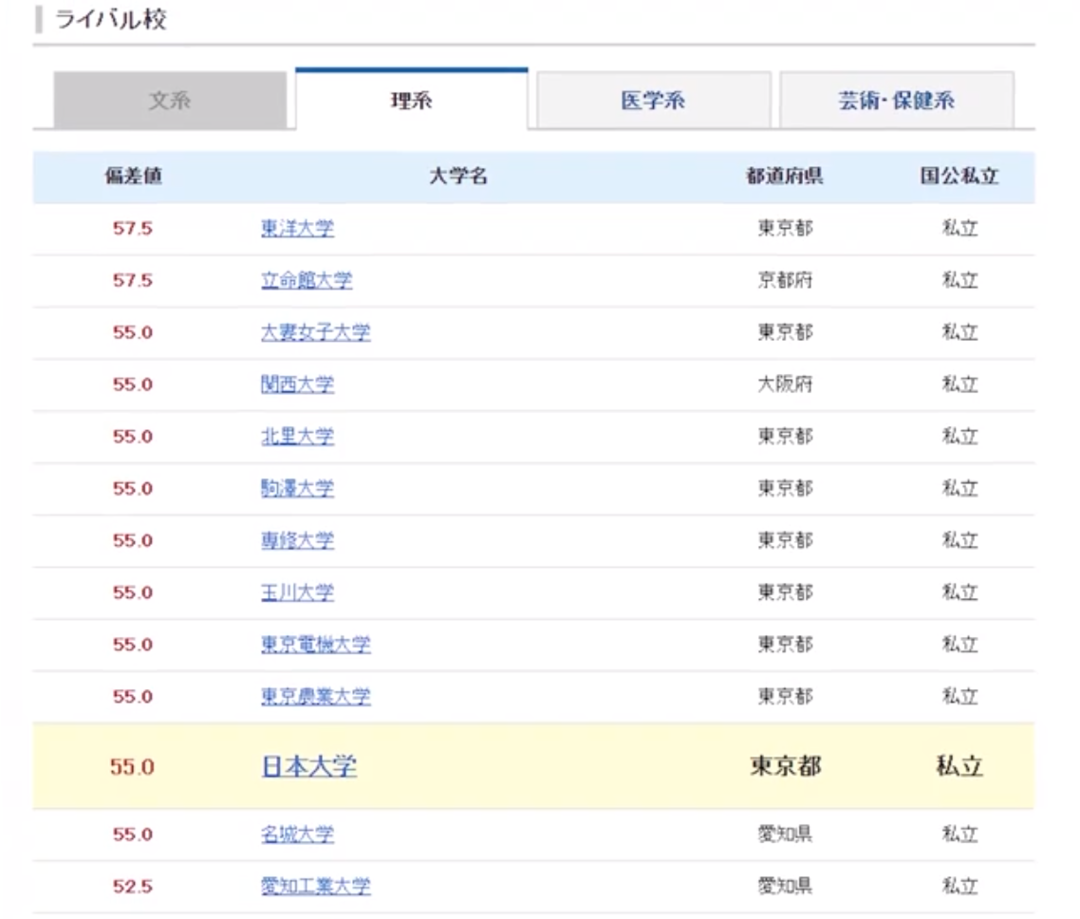1080x919 pixels.
Task: Open the 芸術・保健系 tab
Action: pos(896,101)
